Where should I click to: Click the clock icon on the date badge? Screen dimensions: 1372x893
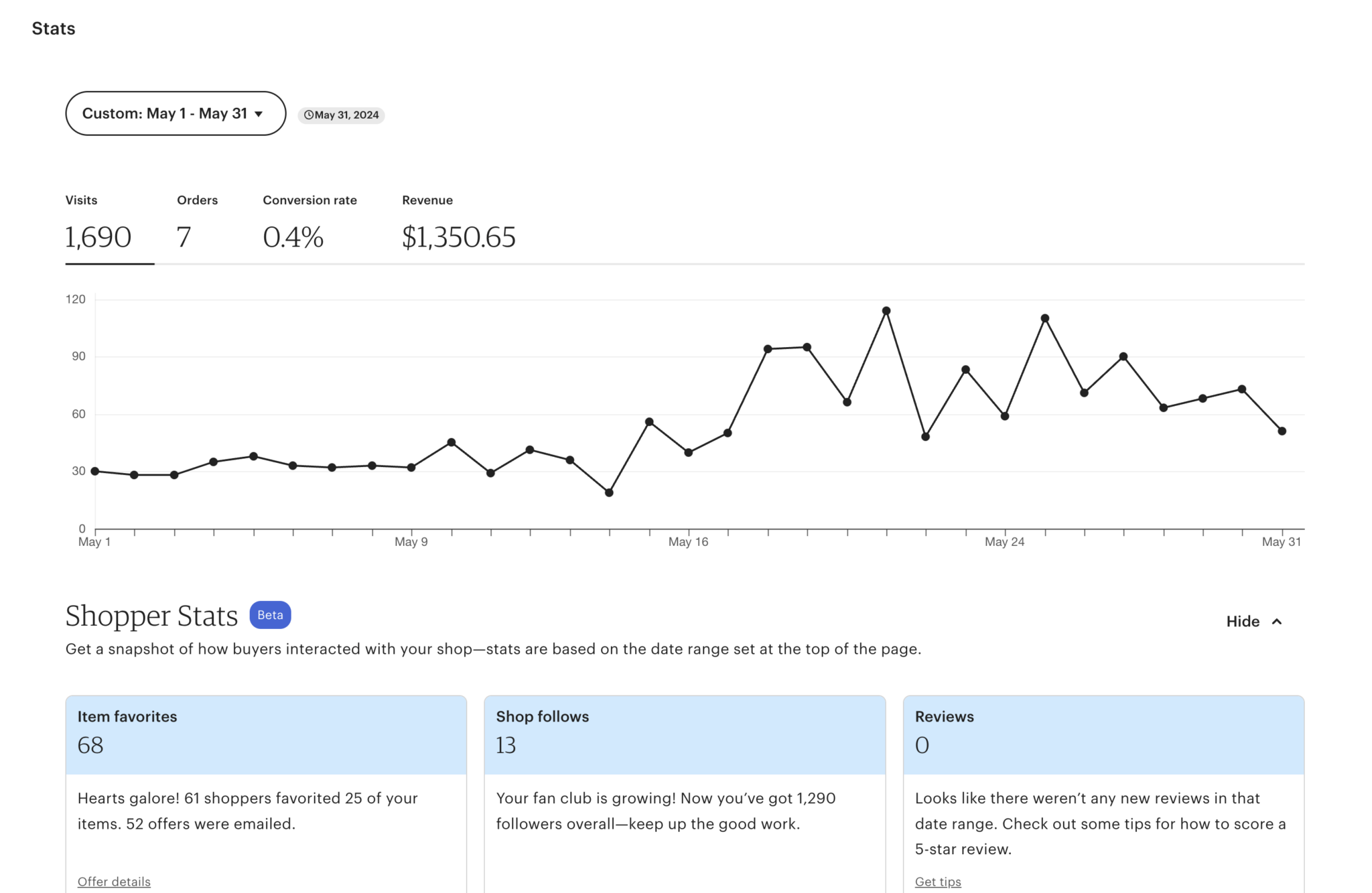[309, 115]
